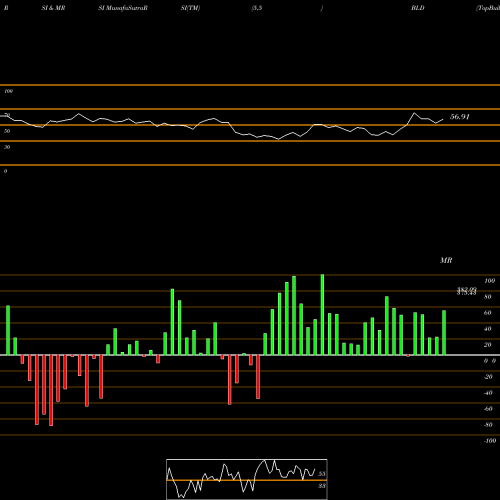Image resolution: width=500 pixels, height=500 pixels.
Task: Open the mini RSI overview chart thumbnail
Action: [247, 479]
